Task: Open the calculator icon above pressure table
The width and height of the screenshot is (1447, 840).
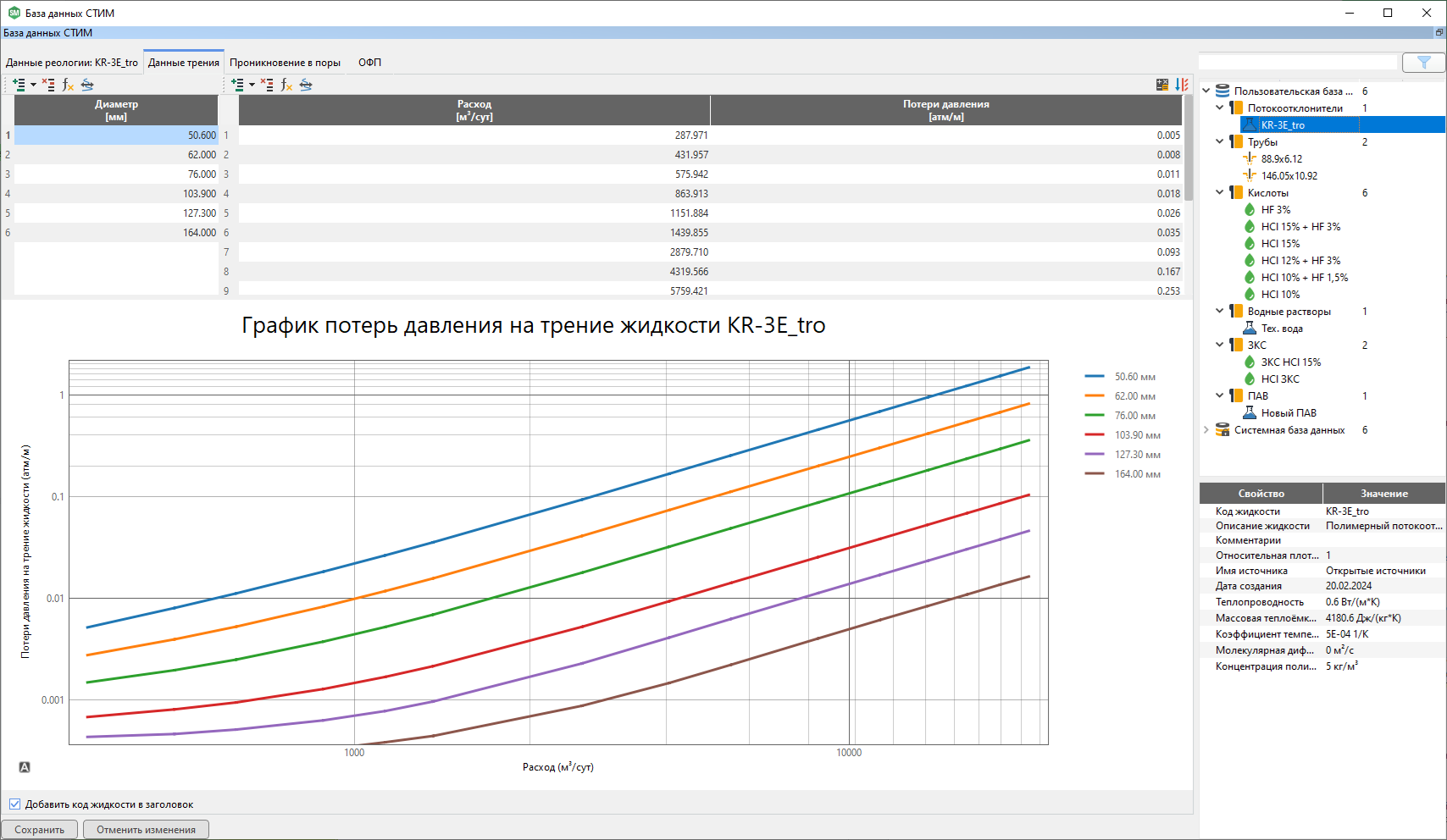Action: 1162,85
